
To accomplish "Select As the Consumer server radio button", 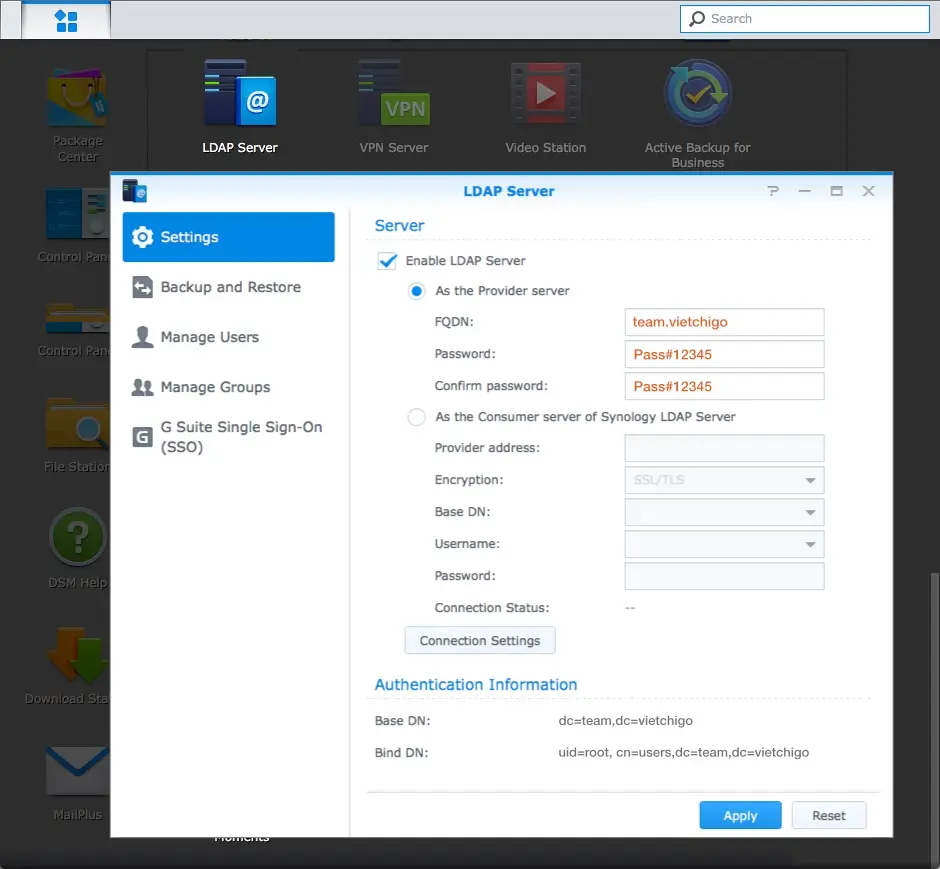I will (417, 417).
